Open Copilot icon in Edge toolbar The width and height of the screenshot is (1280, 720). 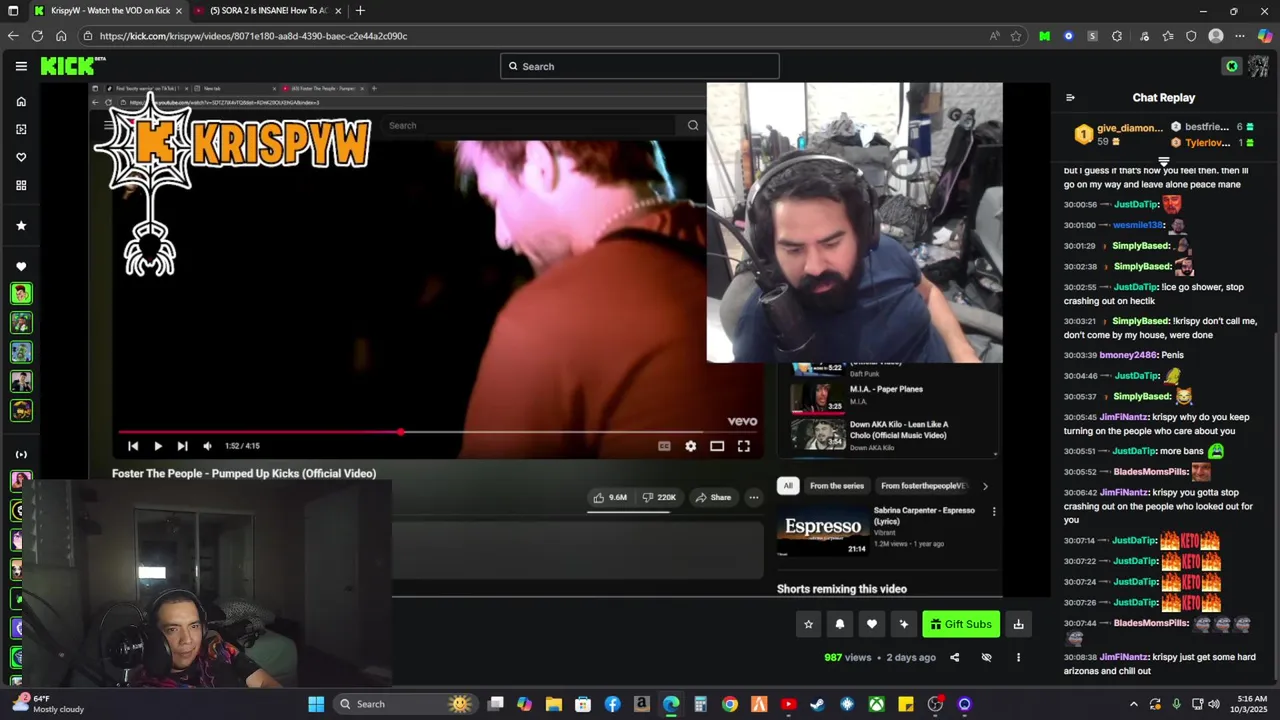click(x=1265, y=36)
